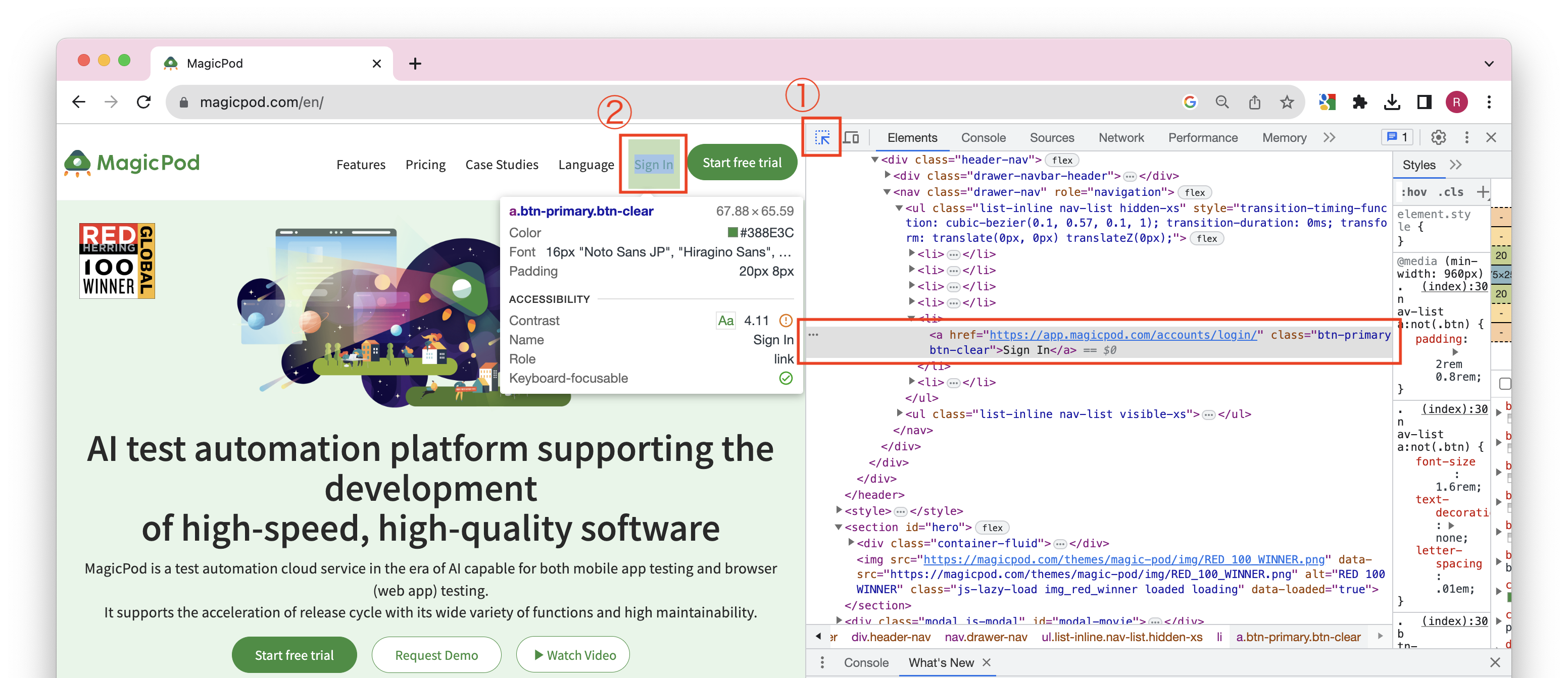Open the Case Studies nav link
The image size is (1568, 678).
pos(502,165)
